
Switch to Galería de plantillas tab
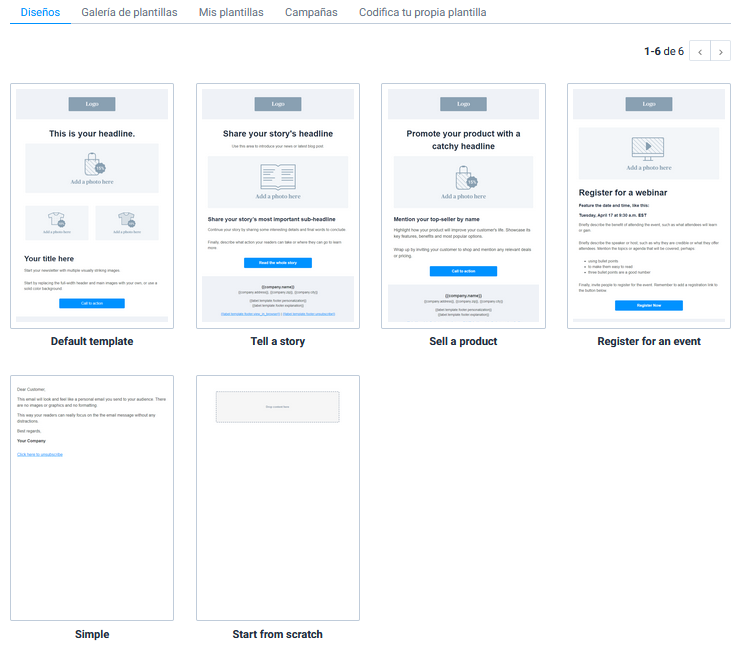pyautogui.click(x=129, y=13)
